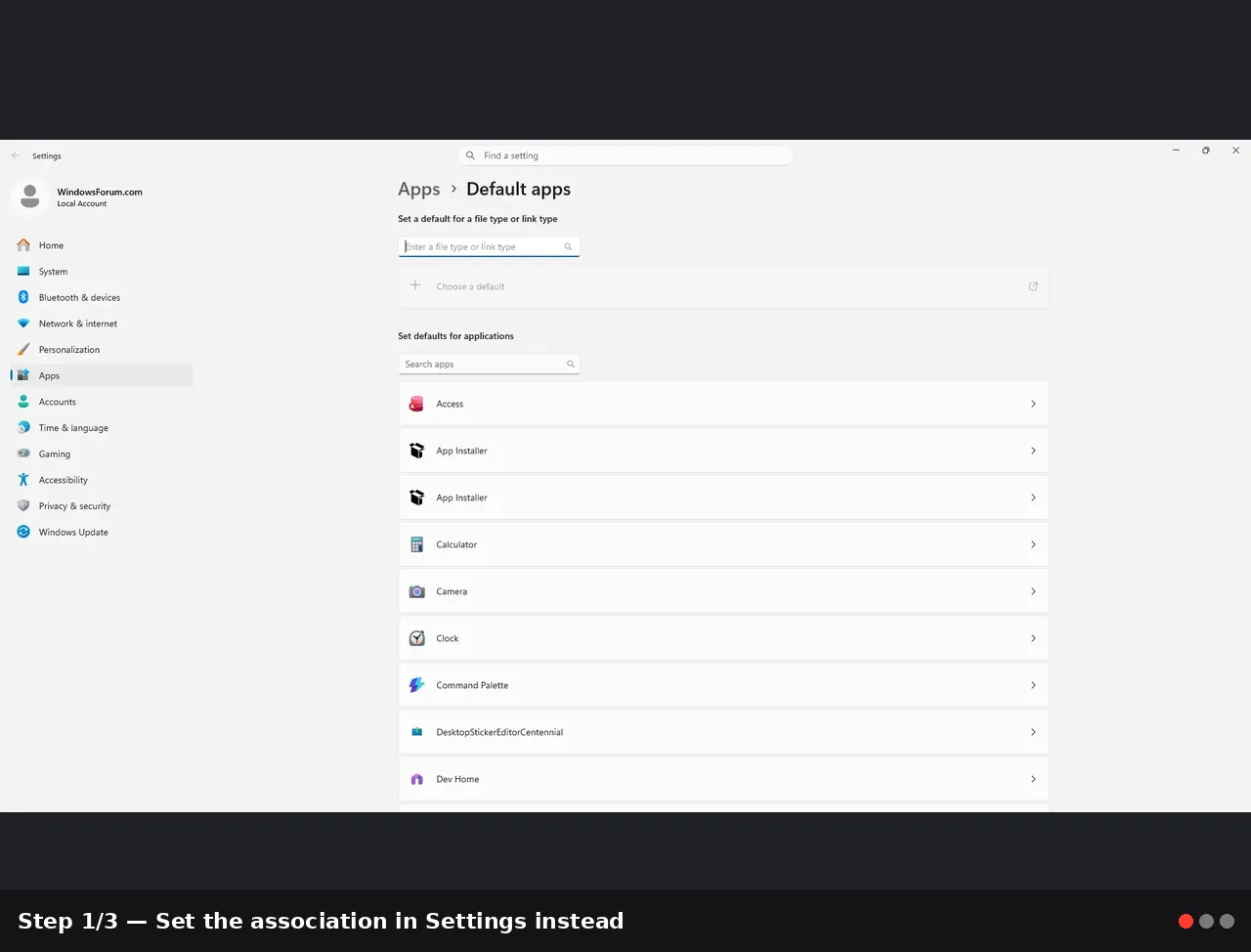
Task: Click the Personalization paintbrush icon
Action: coord(23,350)
